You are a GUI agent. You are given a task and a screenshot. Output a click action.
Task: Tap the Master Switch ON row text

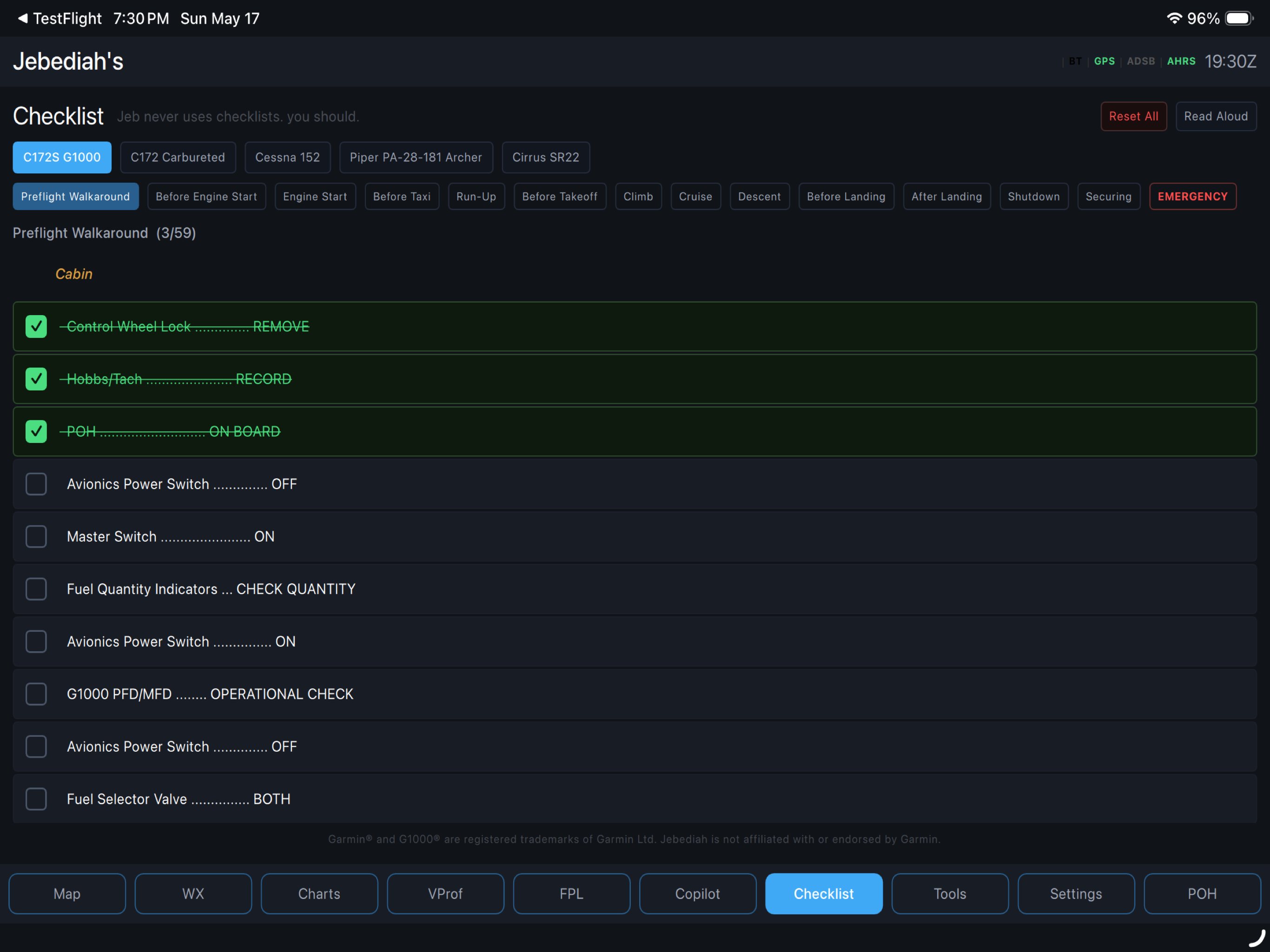[x=171, y=536]
